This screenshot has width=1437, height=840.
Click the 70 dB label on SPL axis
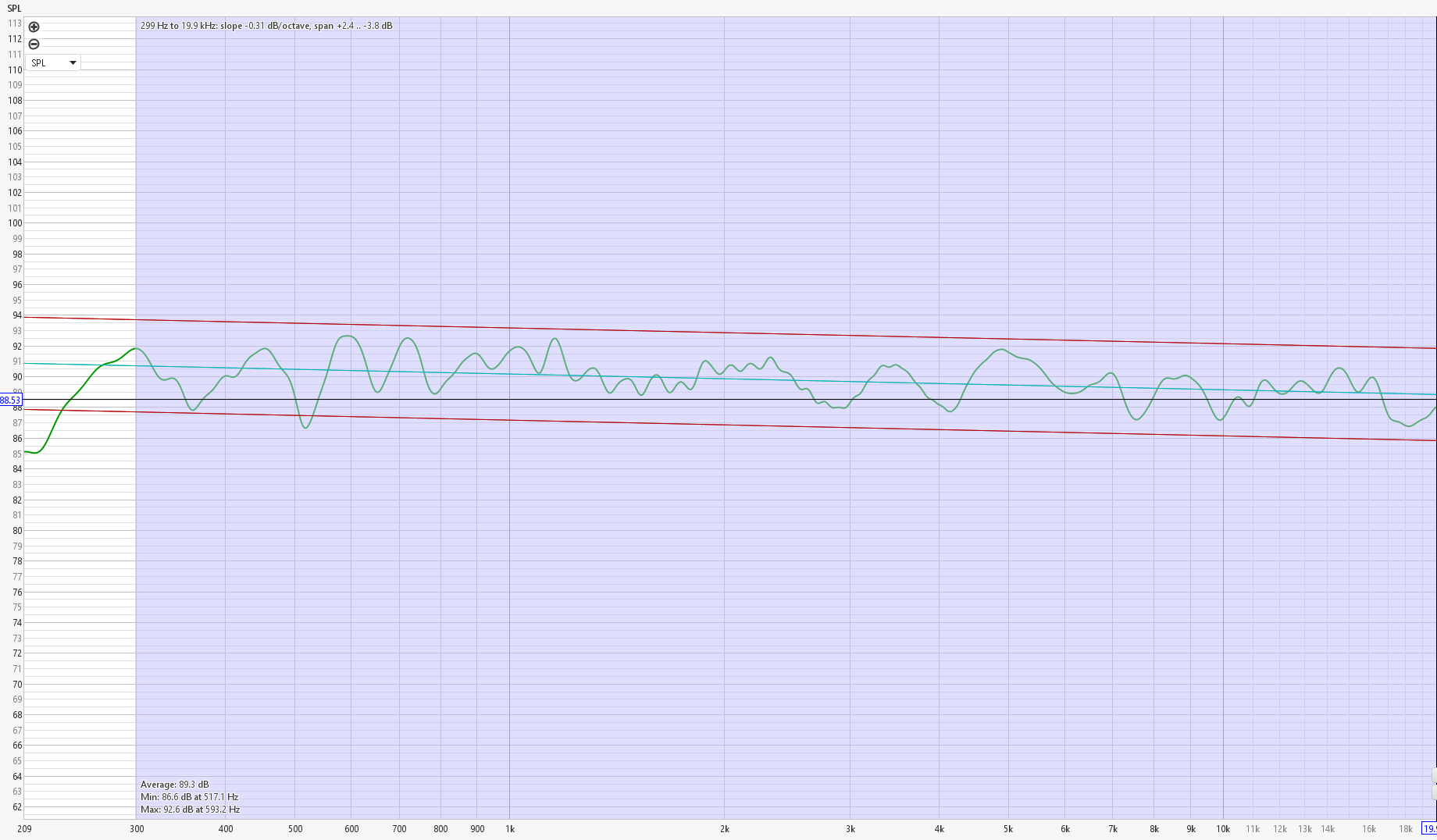coord(17,685)
